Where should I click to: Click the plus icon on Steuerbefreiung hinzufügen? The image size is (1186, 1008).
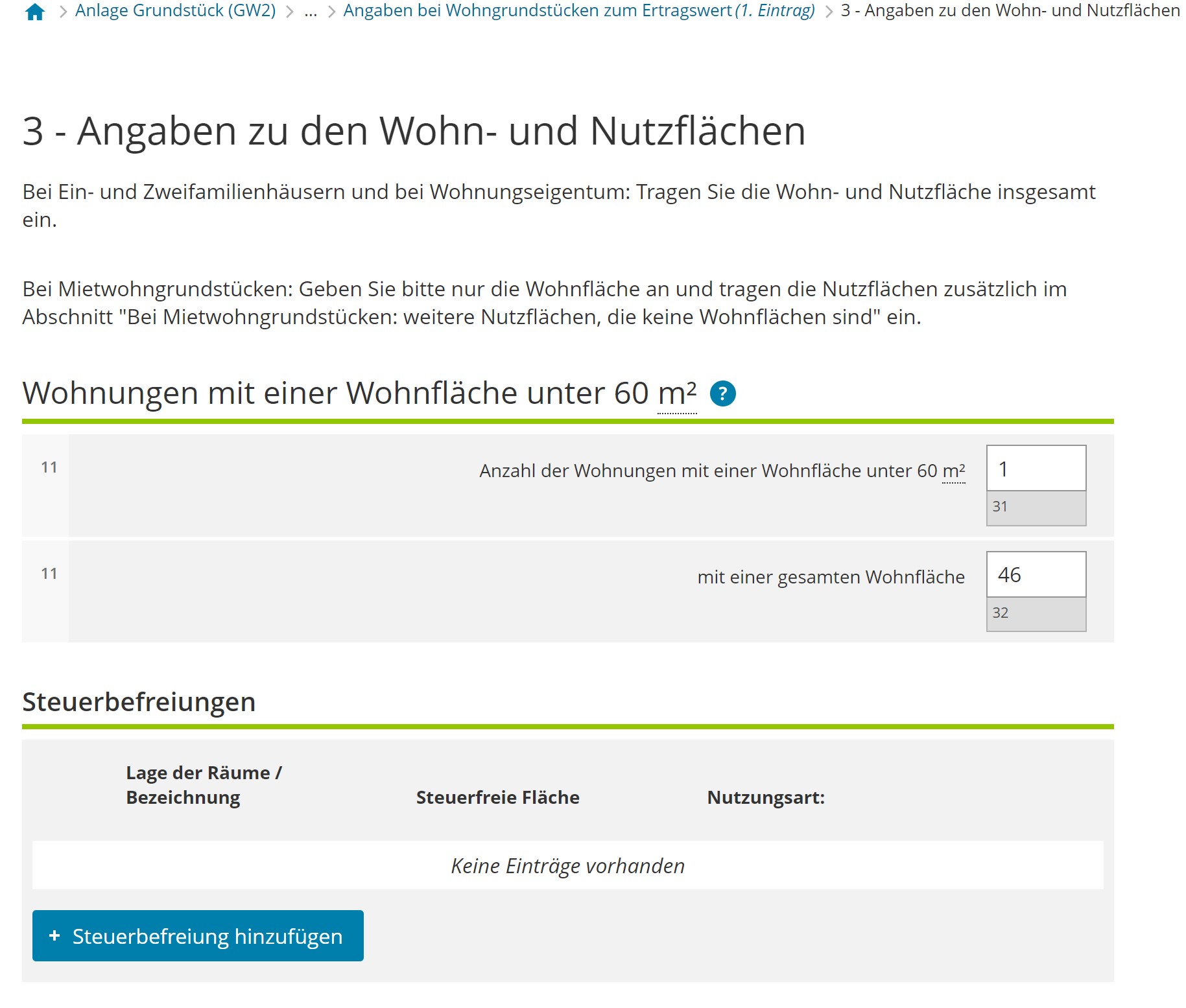click(x=54, y=935)
